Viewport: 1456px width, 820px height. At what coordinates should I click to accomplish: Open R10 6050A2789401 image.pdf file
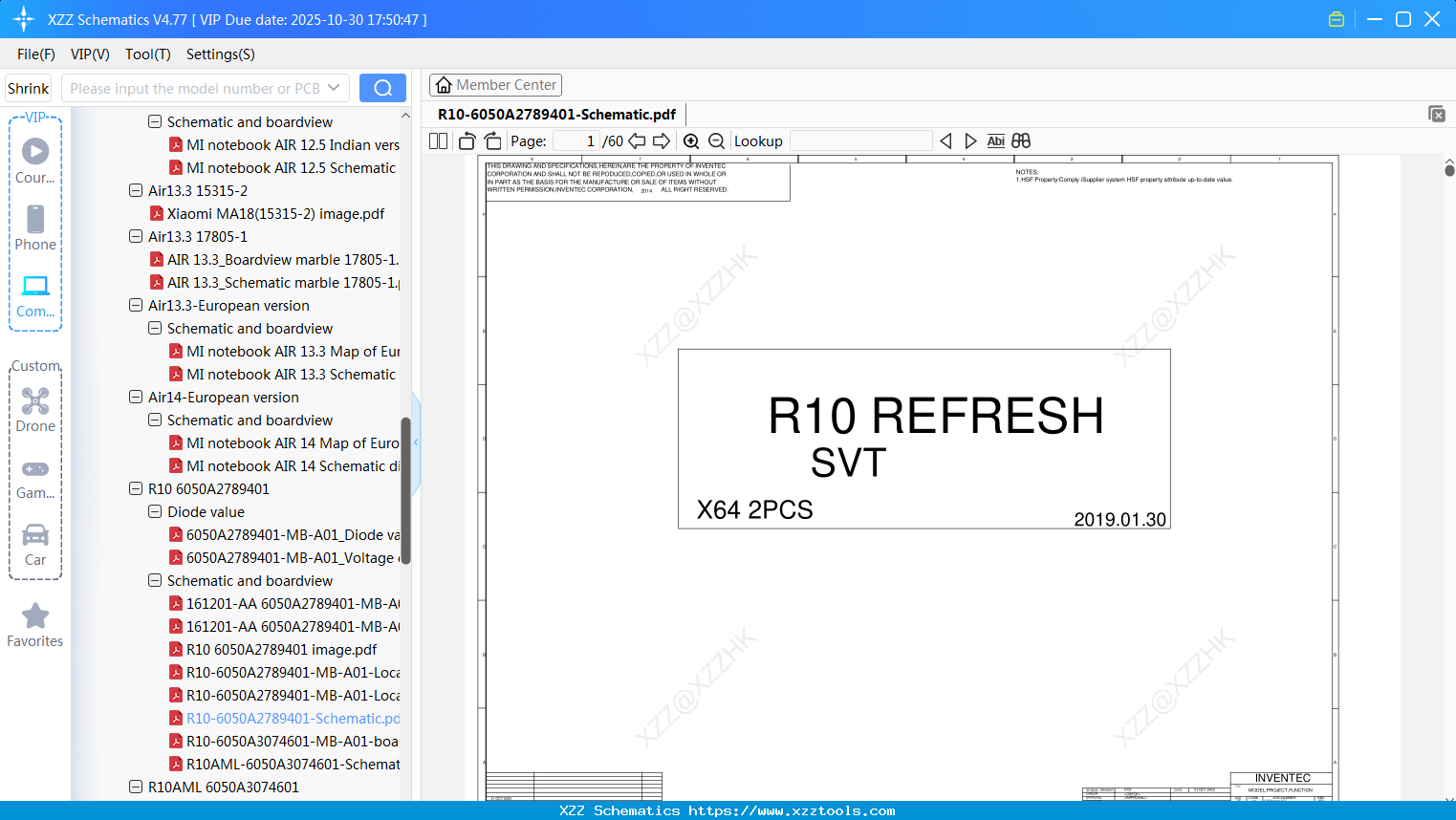click(x=281, y=649)
